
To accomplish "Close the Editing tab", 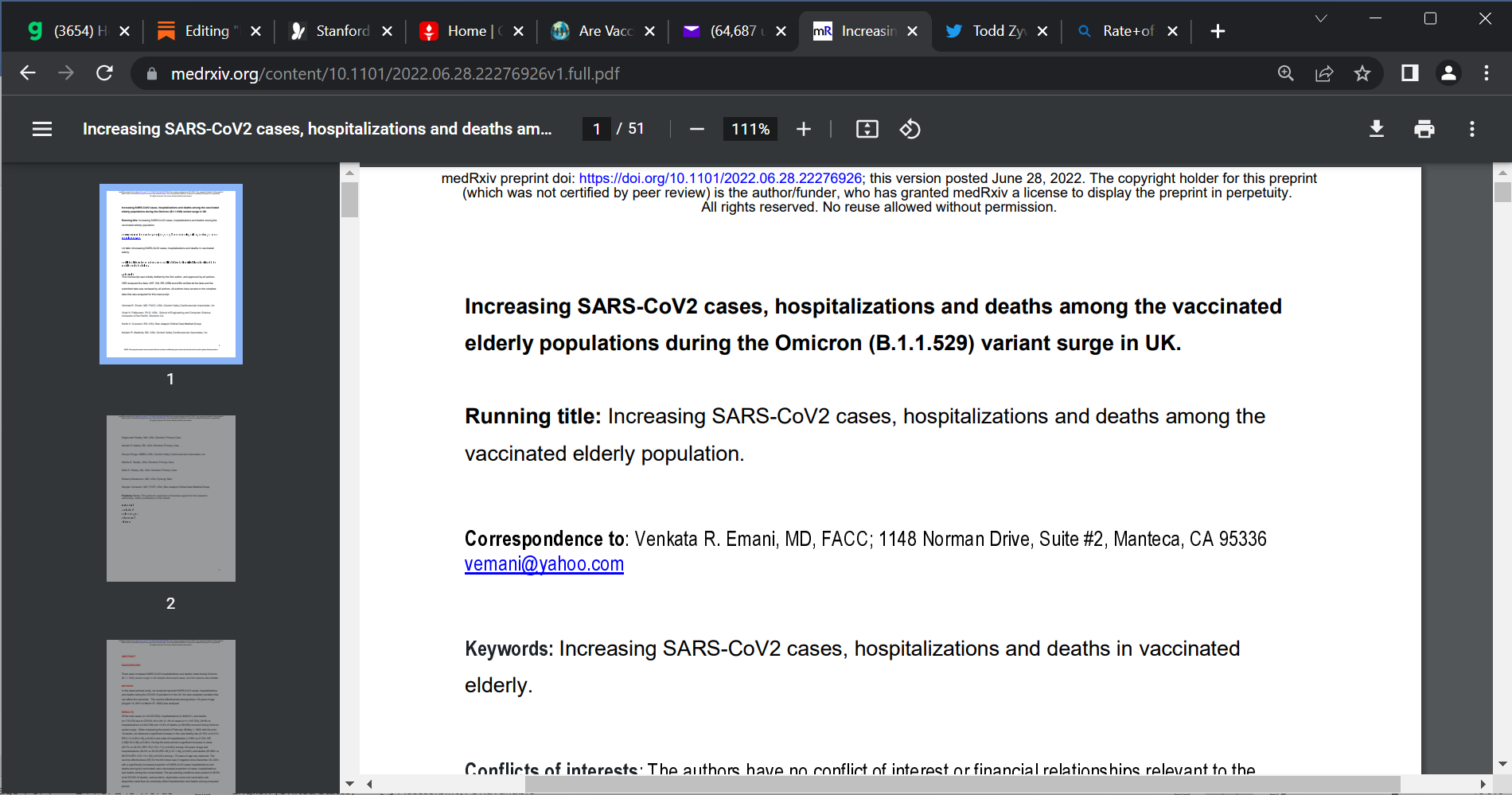I will [255, 31].
